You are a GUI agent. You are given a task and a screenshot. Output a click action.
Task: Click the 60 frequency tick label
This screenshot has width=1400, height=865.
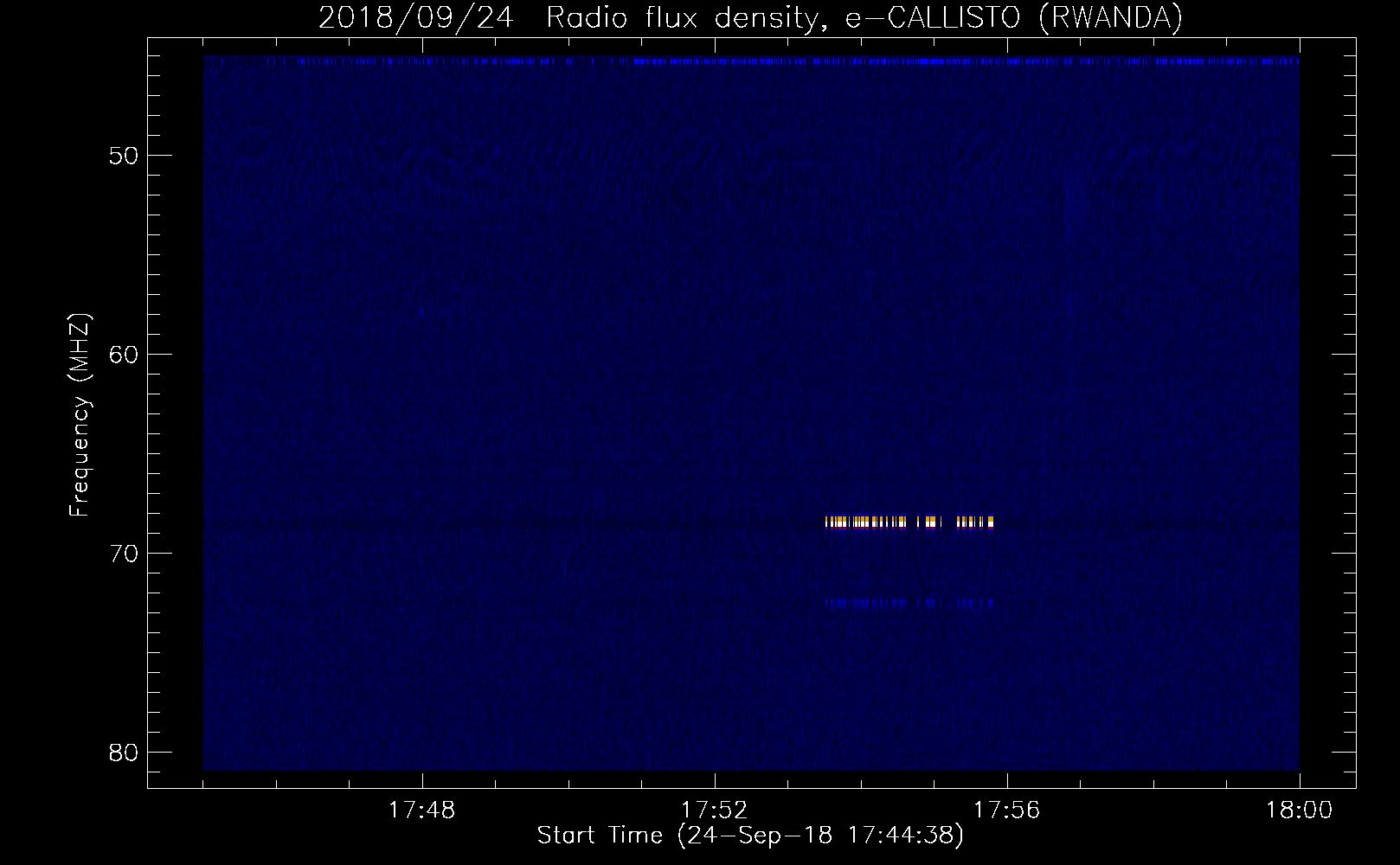(124, 355)
